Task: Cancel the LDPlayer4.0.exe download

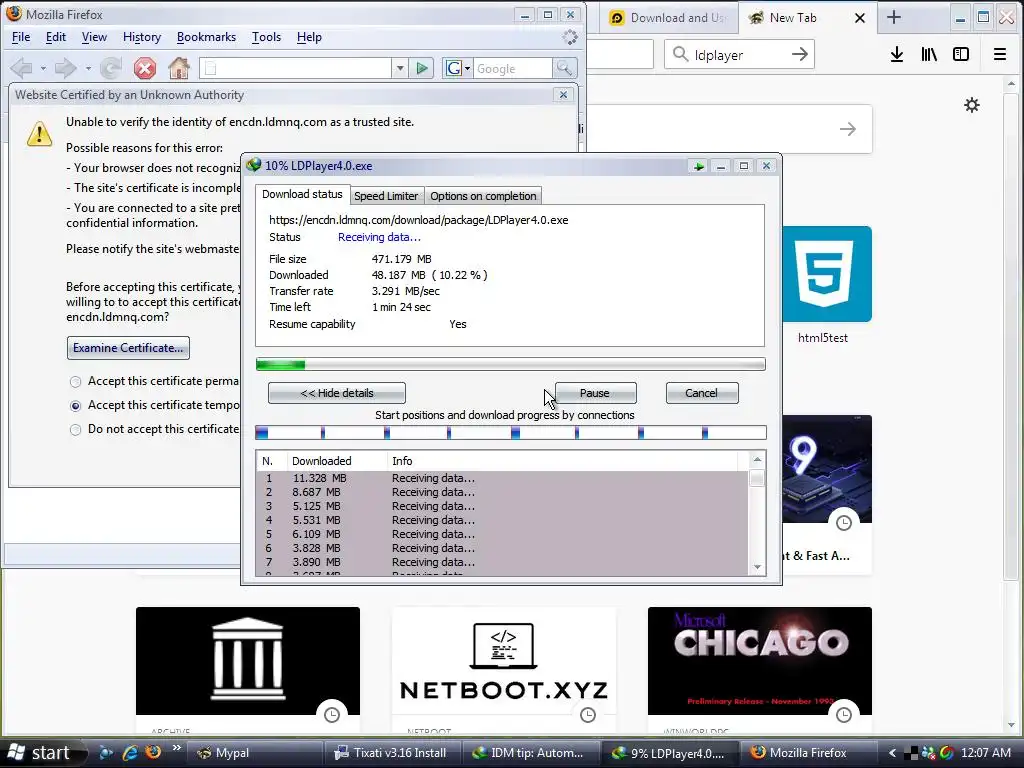Action: (x=701, y=393)
